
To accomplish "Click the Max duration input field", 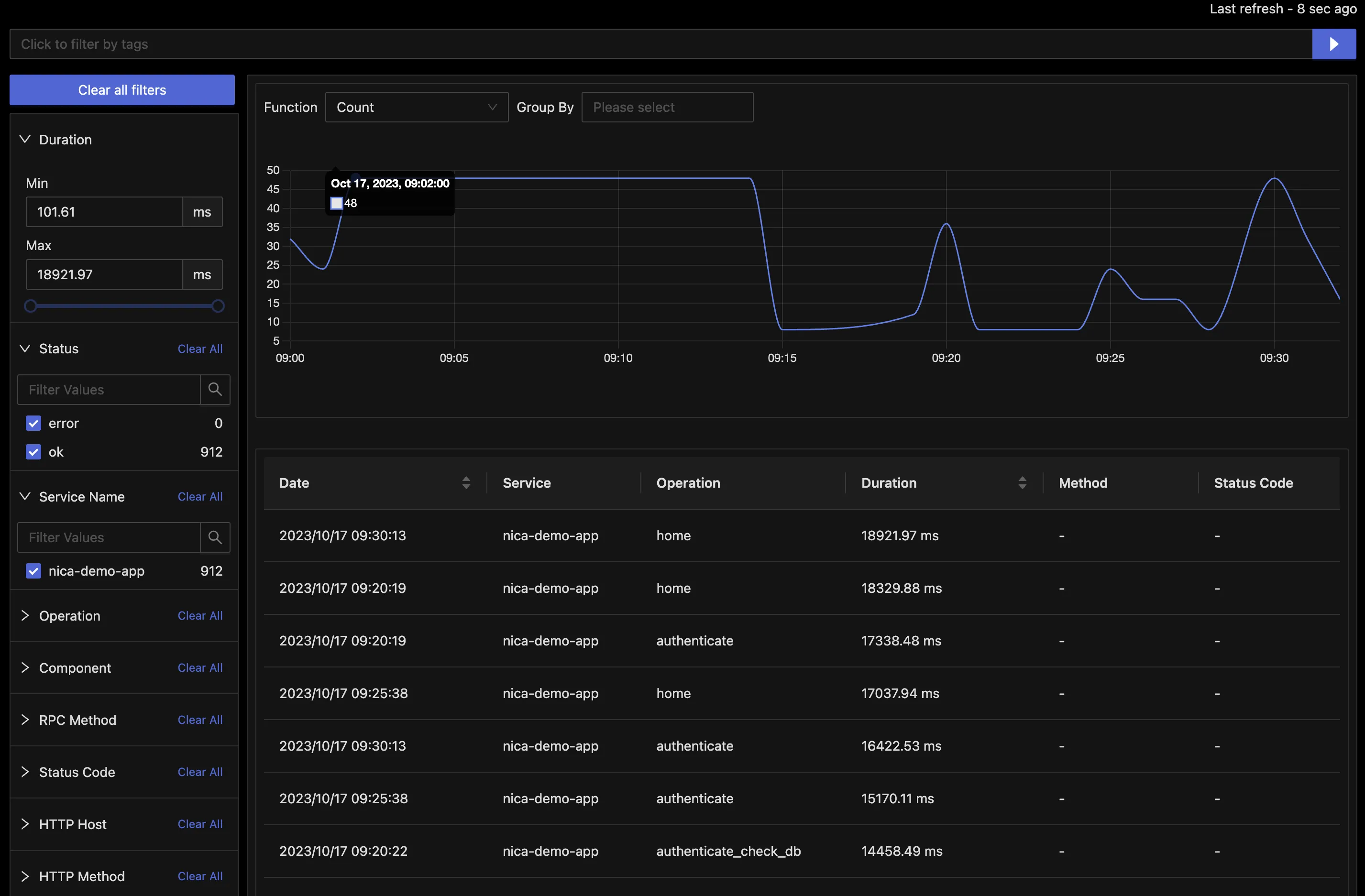I will (x=104, y=274).
